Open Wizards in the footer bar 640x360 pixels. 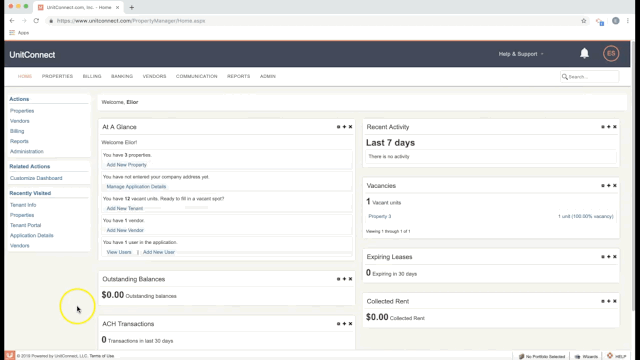click(x=587, y=356)
